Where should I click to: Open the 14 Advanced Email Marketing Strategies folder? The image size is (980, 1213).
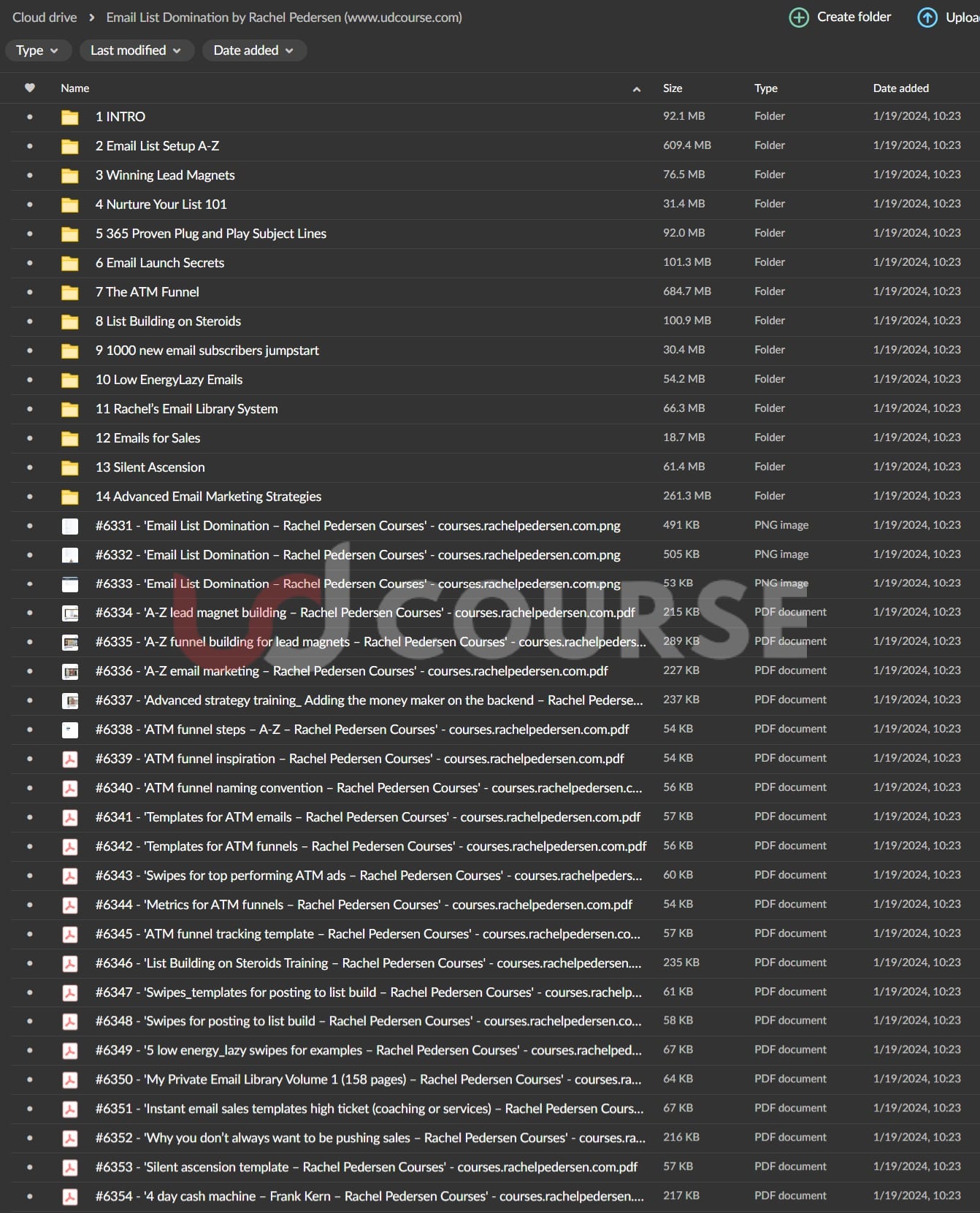(208, 497)
